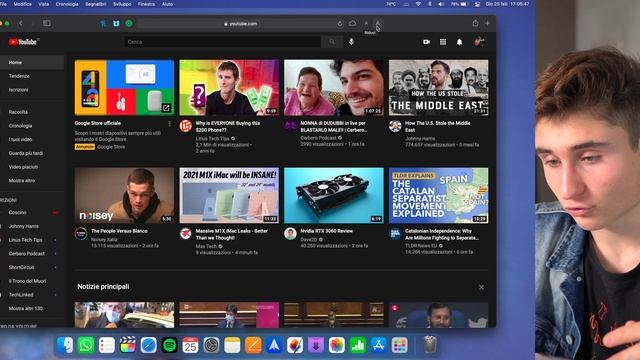Reload the page in Safari
The width and height of the screenshot is (640, 360).
pos(340,24)
